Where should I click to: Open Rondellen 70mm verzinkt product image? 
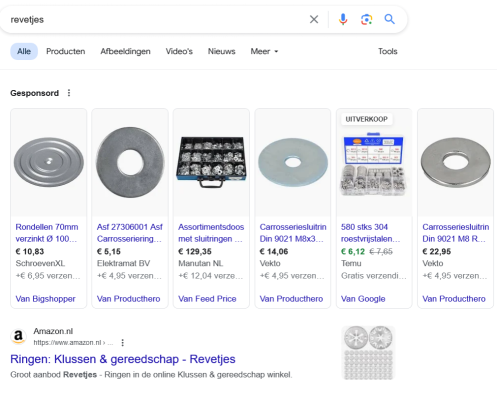tap(49, 163)
